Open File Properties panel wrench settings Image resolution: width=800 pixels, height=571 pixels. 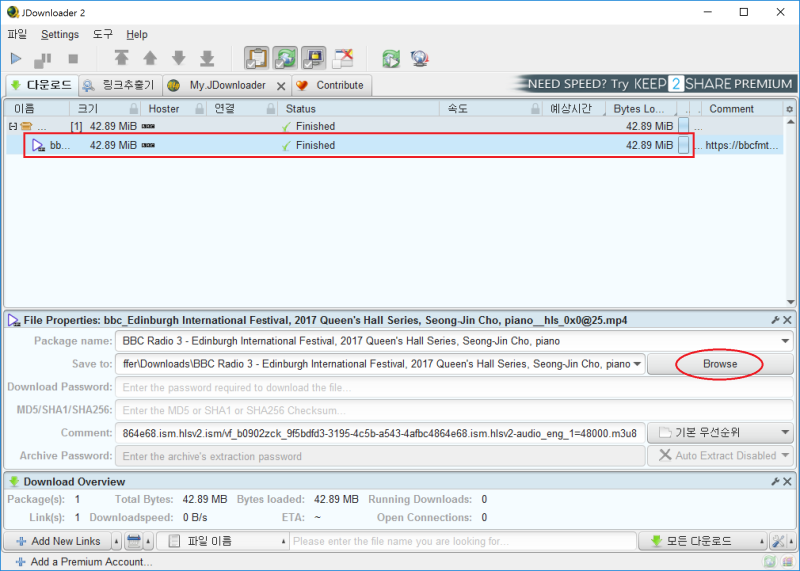[776, 320]
